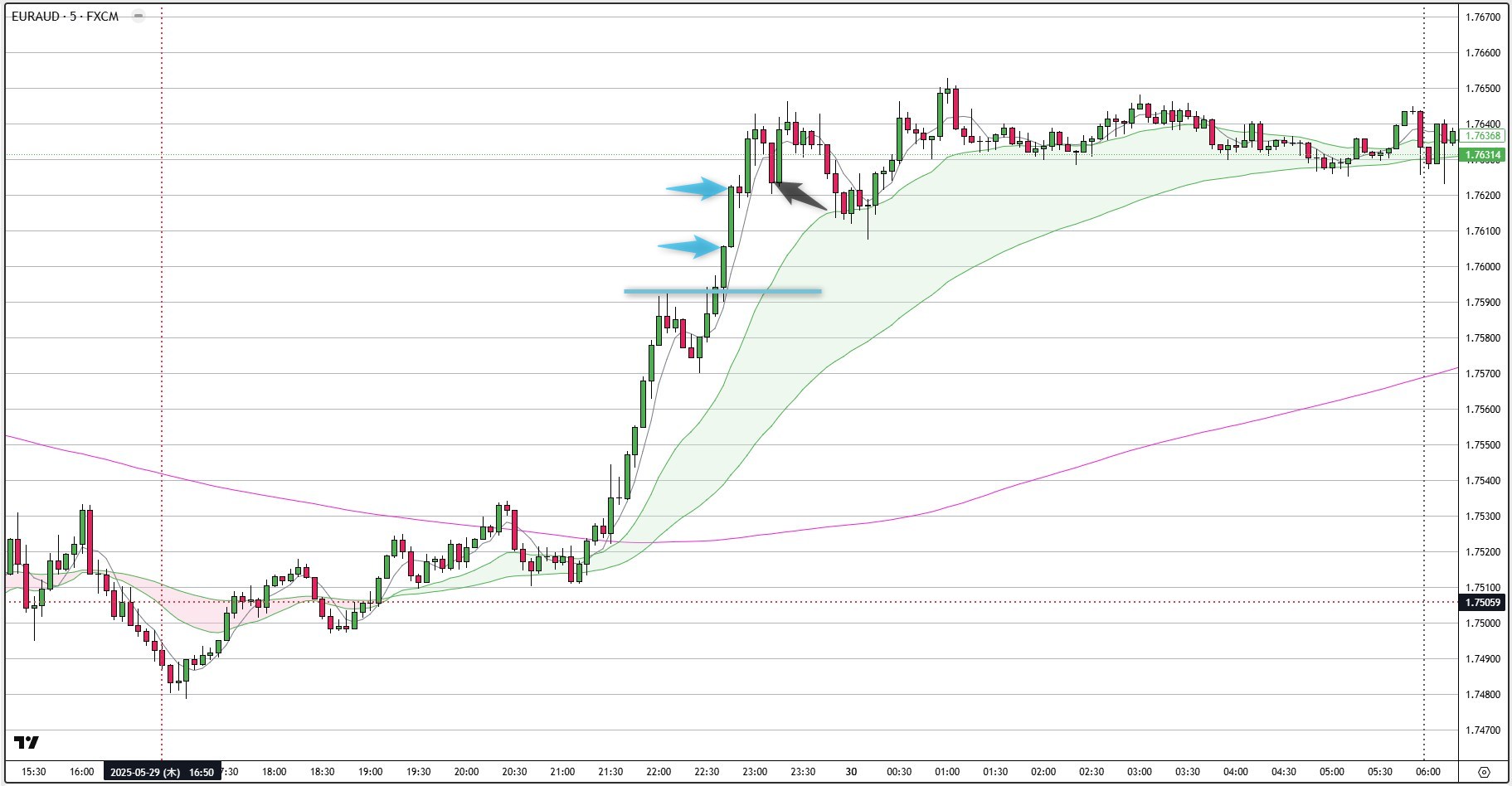The height and width of the screenshot is (786, 1512).
Task: Click the bold 30 date label on time axis
Action: click(x=851, y=772)
